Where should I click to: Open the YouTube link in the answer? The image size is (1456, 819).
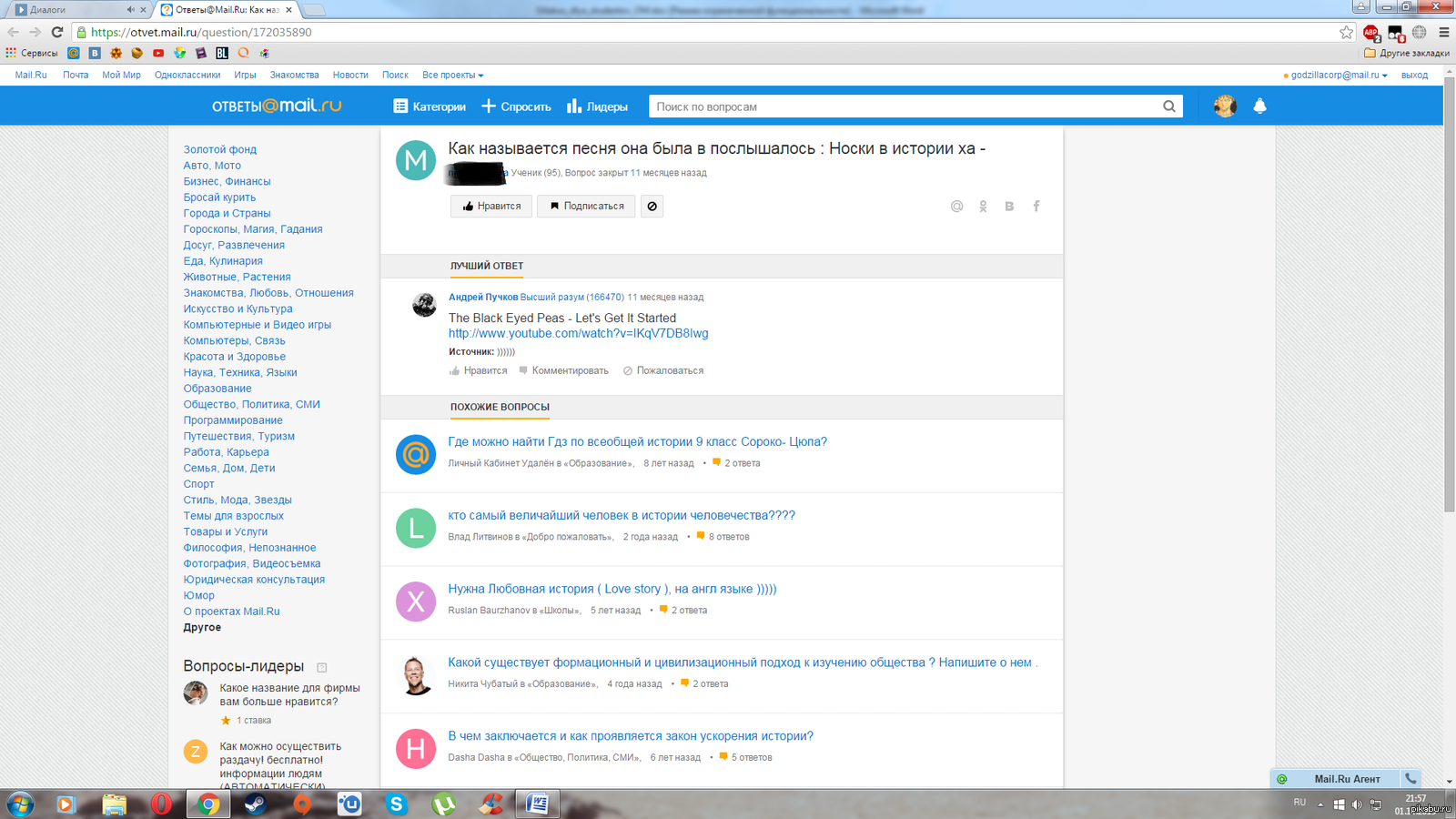click(x=578, y=334)
